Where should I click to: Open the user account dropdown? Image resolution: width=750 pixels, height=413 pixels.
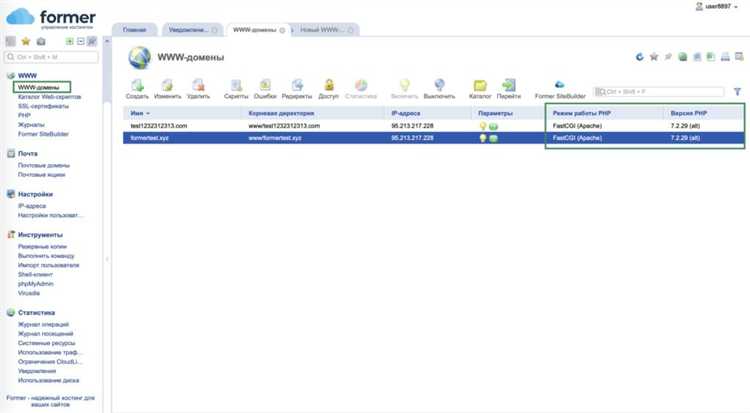click(x=717, y=6)
